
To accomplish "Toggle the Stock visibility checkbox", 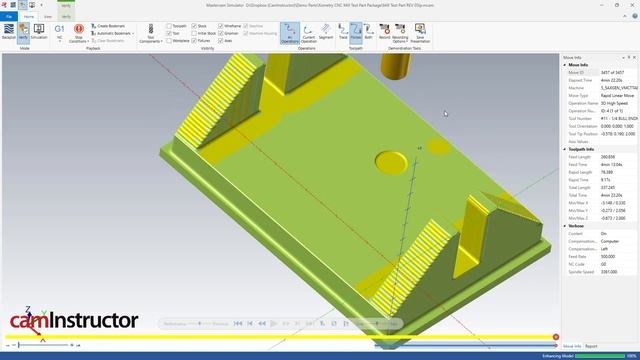I will [x=194, y=26].
